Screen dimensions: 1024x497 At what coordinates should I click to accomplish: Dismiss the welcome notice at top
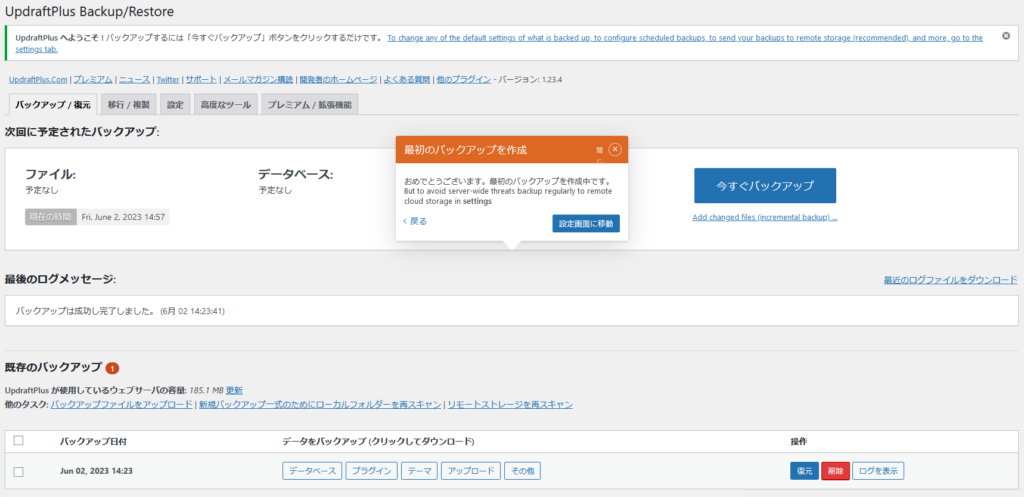(1005, 36)
